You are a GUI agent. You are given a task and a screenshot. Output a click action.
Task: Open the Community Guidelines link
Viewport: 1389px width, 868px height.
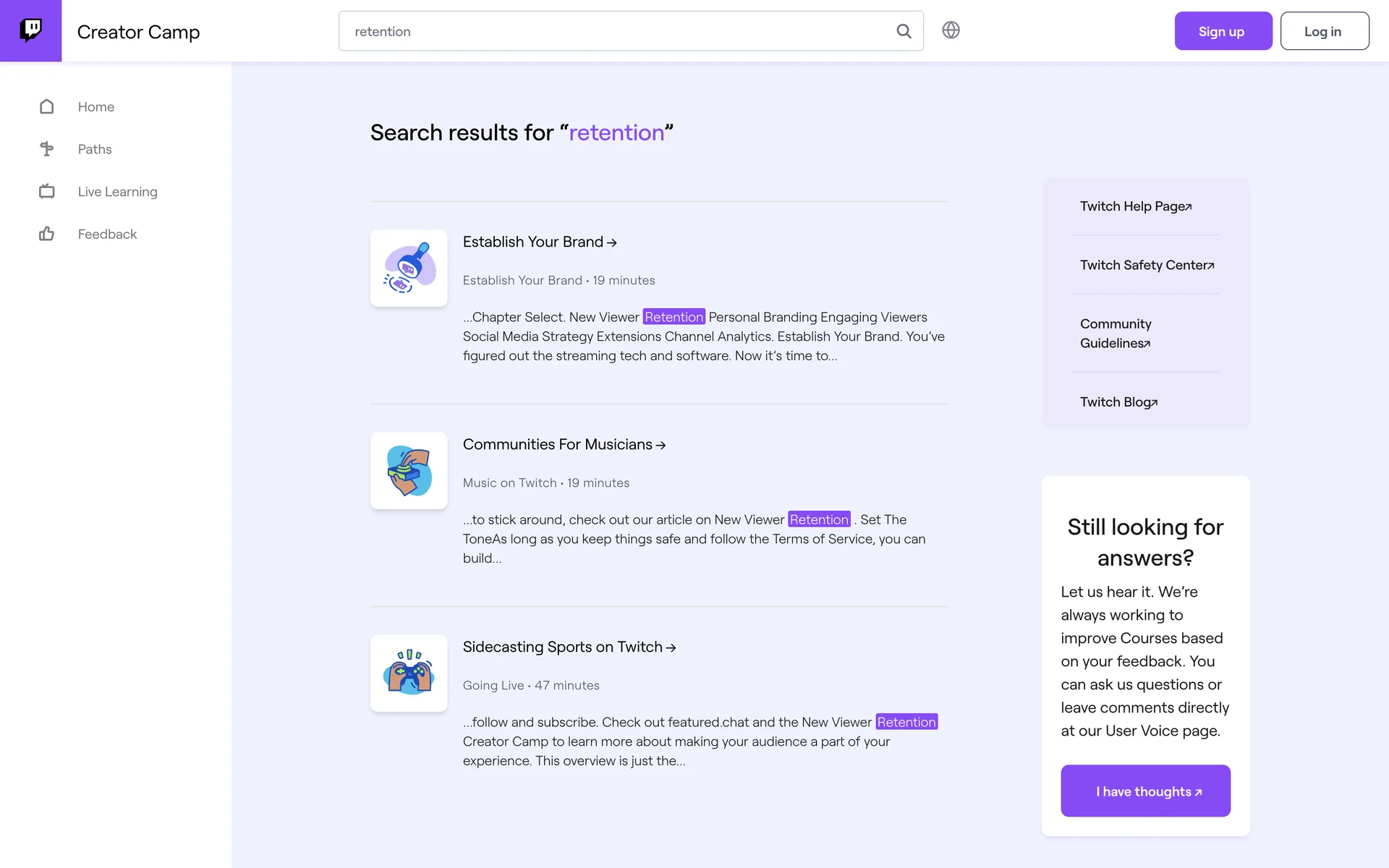(1115, 333)
